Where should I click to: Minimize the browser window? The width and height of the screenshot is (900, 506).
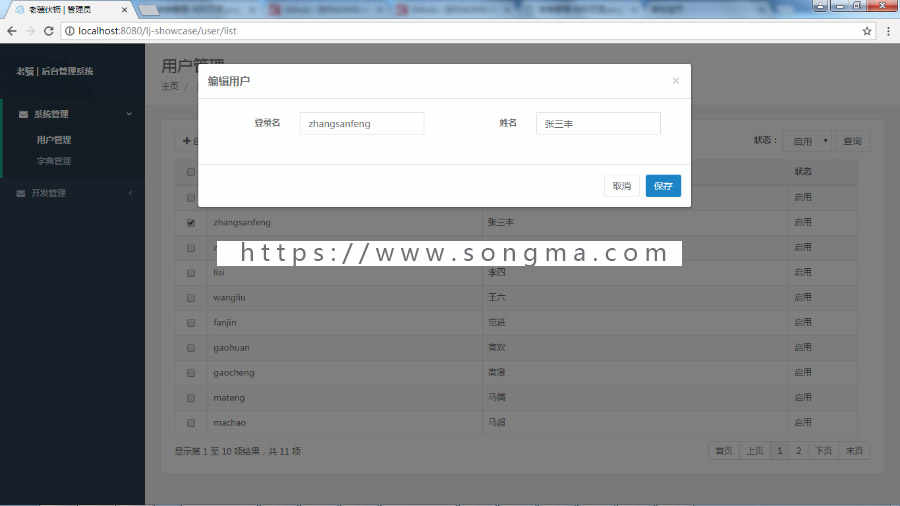click(x=840, y=5)
